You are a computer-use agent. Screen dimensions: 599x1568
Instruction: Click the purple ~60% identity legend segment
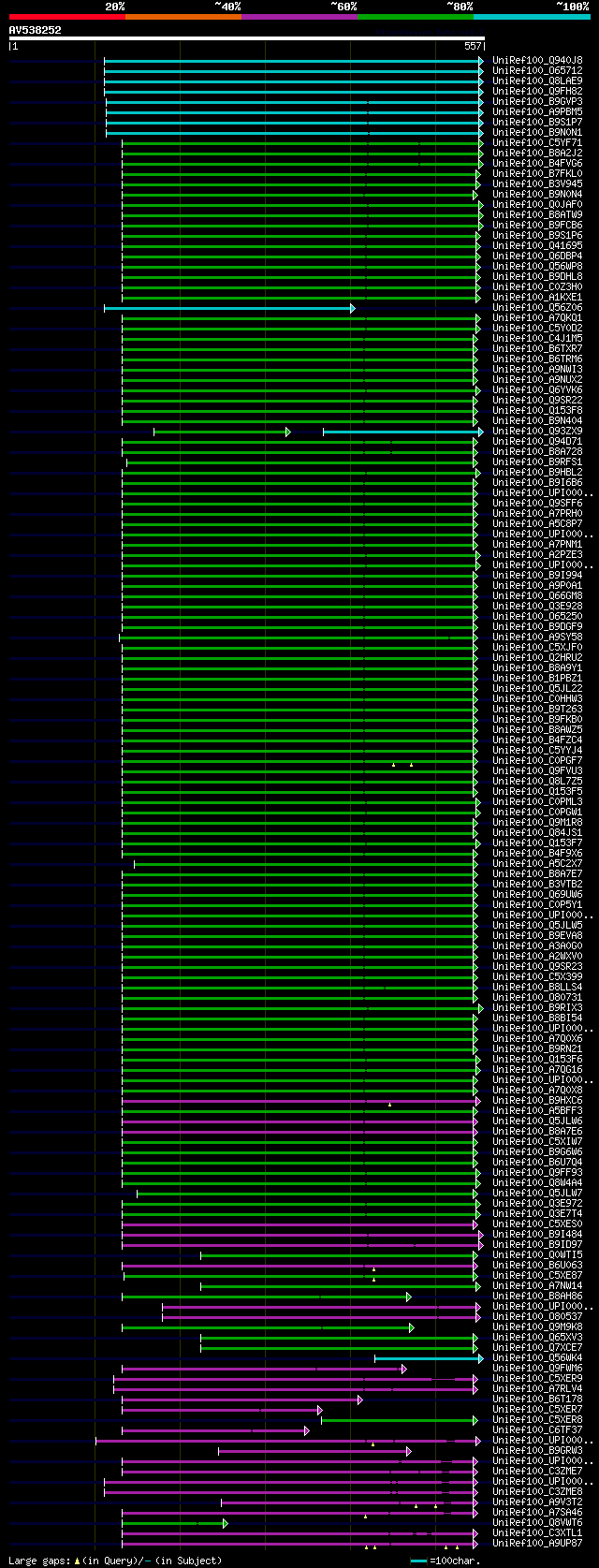tap(299, 17)
